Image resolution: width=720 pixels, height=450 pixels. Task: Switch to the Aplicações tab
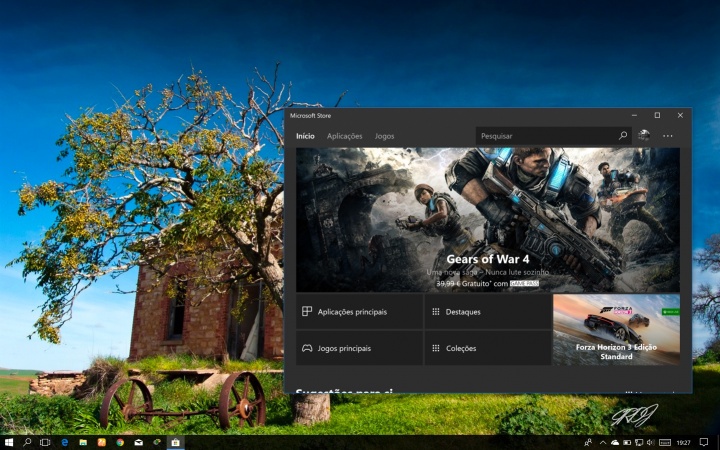345,136
